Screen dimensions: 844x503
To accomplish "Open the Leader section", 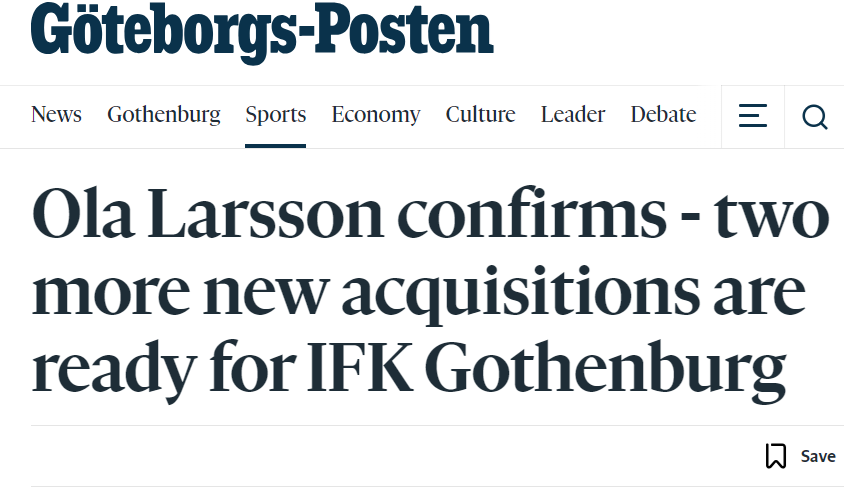I will pos(573,114).
